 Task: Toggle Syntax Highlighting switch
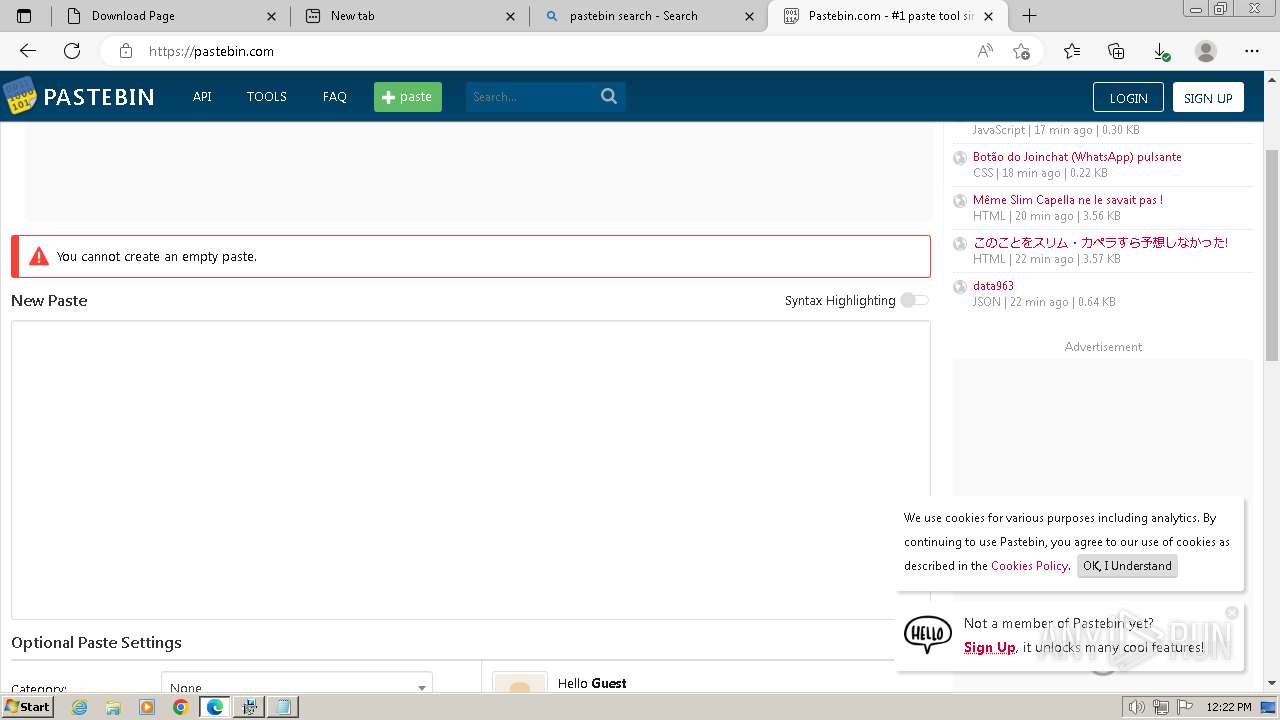[914, 300]
